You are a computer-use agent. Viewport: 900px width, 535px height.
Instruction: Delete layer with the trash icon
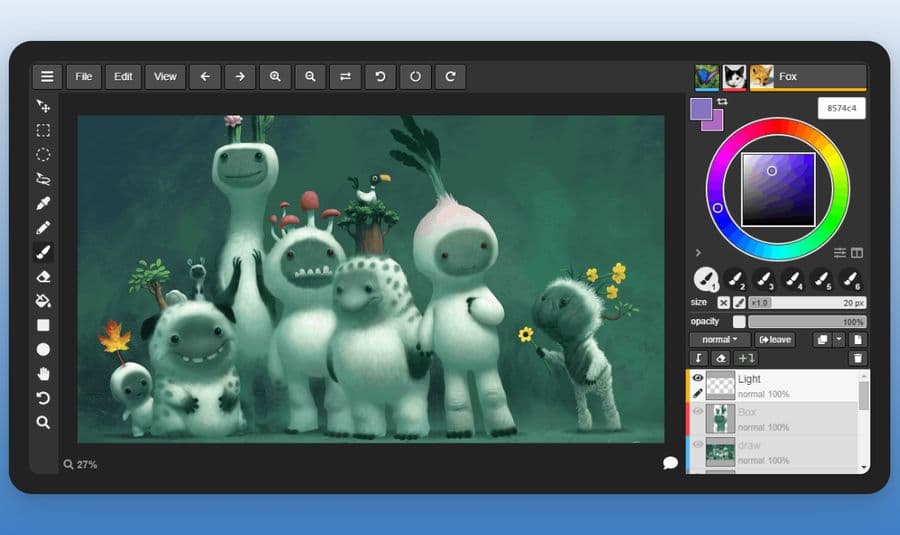[857, 358]
